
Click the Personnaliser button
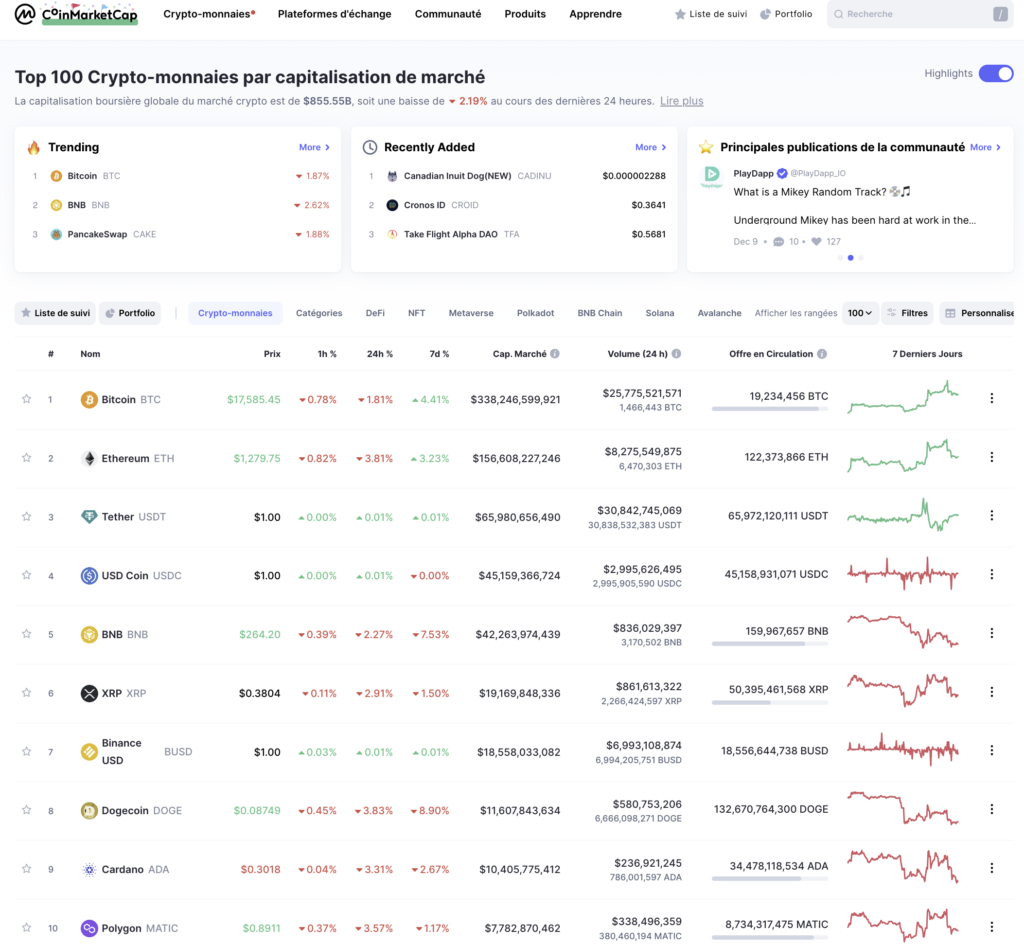tap(978, 313)
